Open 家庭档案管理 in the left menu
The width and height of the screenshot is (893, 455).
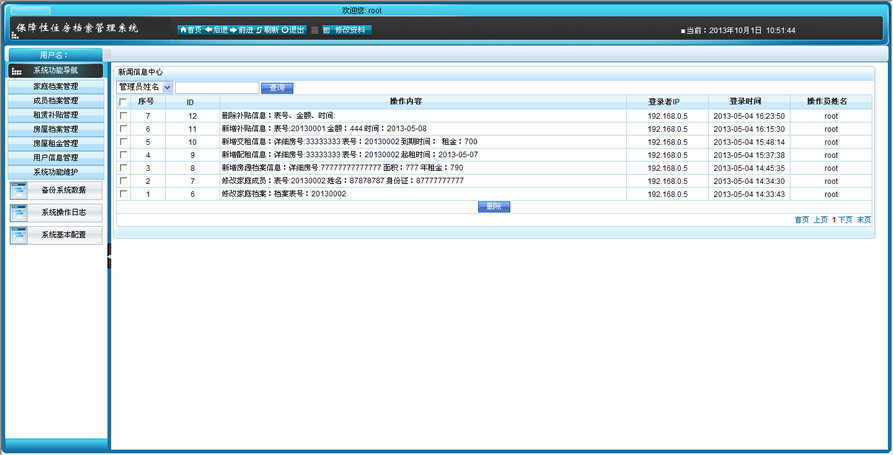point(55,87)
